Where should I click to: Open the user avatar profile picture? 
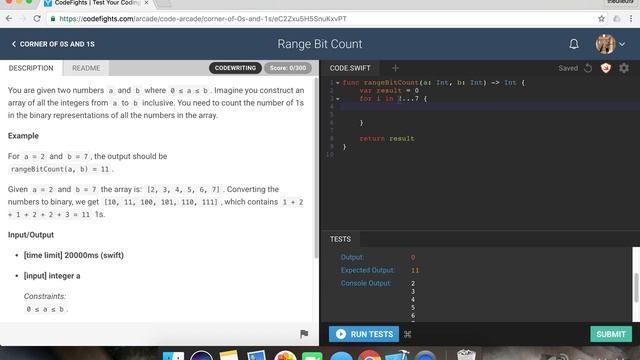[605, 44]
